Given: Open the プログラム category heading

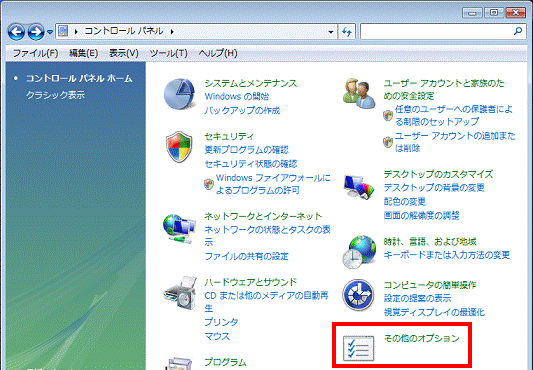Looking at the screenshot, I should tap(225, 362).
